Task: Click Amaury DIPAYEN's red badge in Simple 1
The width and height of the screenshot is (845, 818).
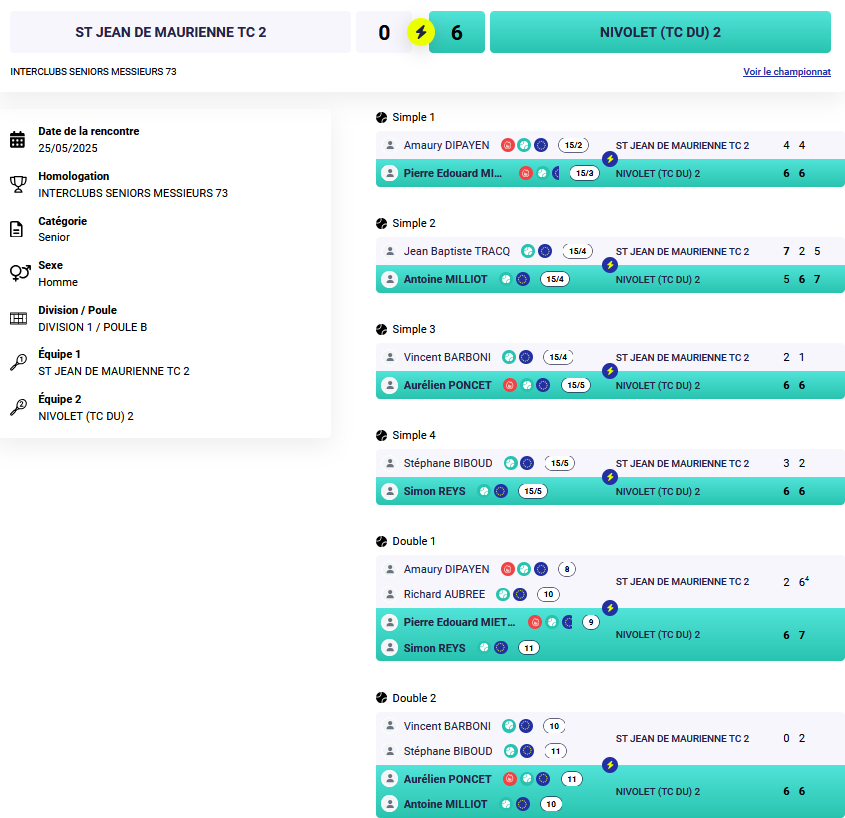Action: (507, 145)
